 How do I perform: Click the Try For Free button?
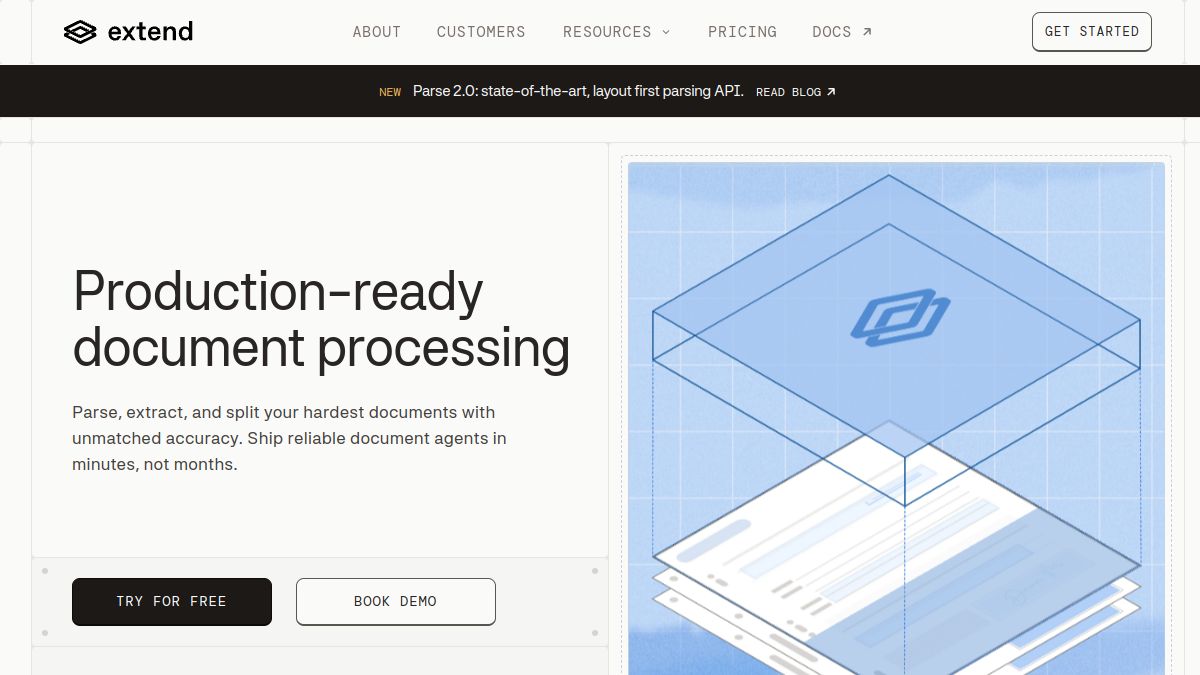point(172,602)
